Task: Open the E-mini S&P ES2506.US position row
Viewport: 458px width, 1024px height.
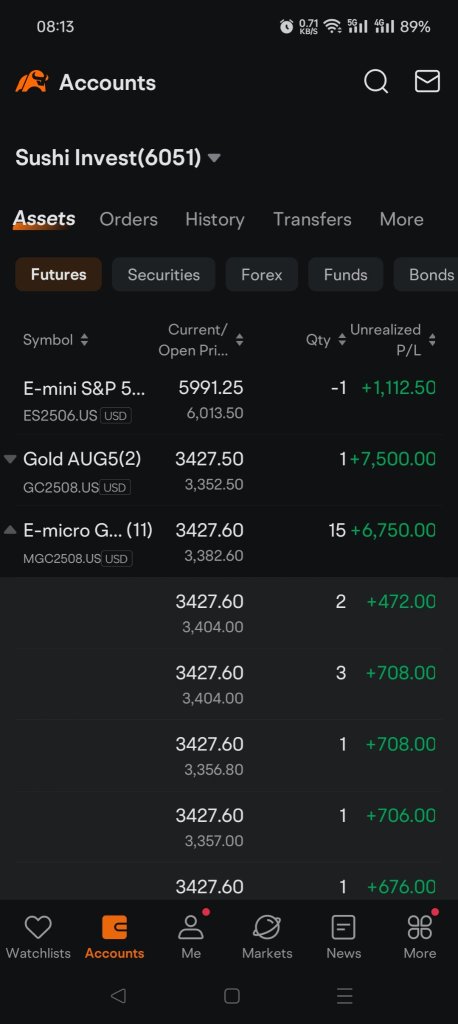Action: pyautogui.click(x=229, y=400)
